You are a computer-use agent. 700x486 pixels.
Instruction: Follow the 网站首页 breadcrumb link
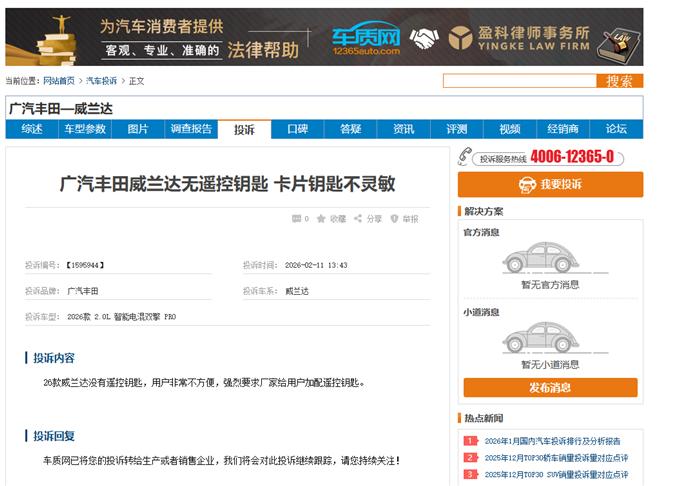[x=58, y=81]
